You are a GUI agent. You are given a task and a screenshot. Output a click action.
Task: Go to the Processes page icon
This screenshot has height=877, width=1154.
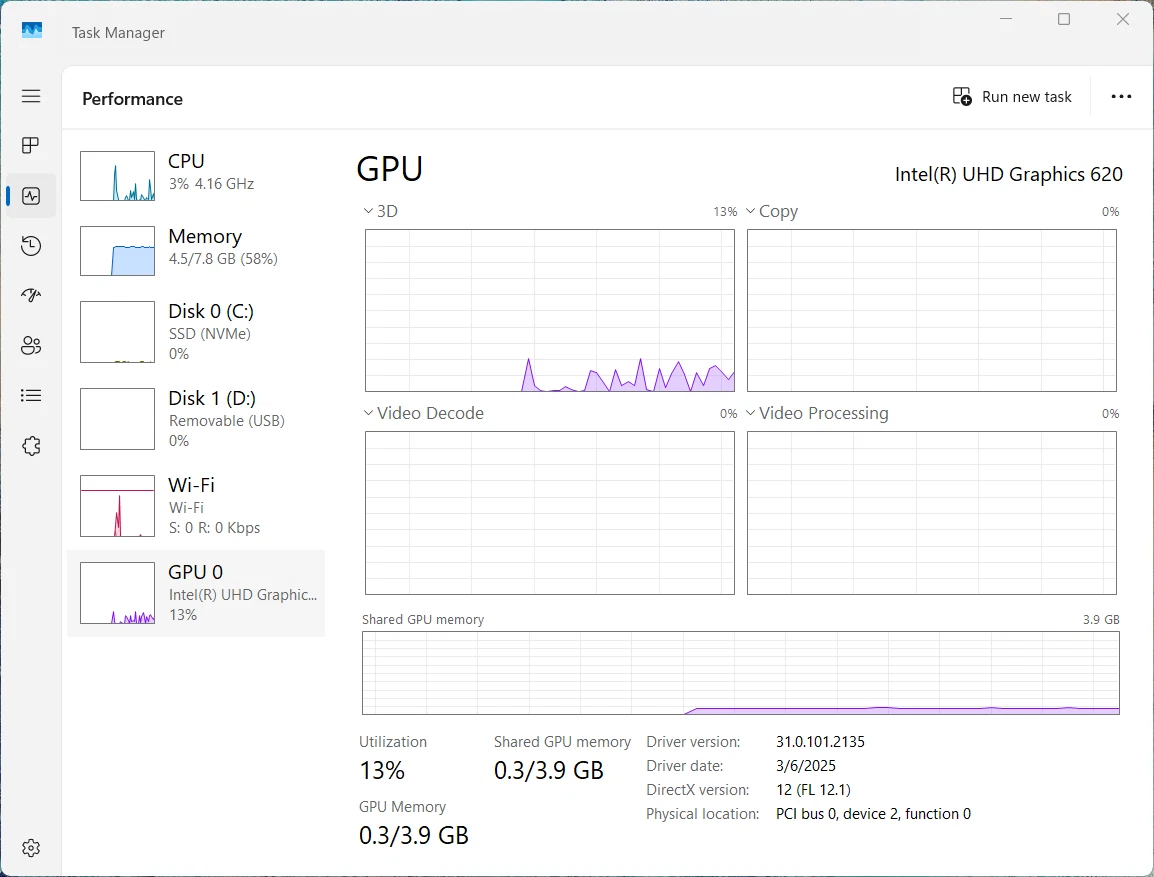(x=31, y=146)
